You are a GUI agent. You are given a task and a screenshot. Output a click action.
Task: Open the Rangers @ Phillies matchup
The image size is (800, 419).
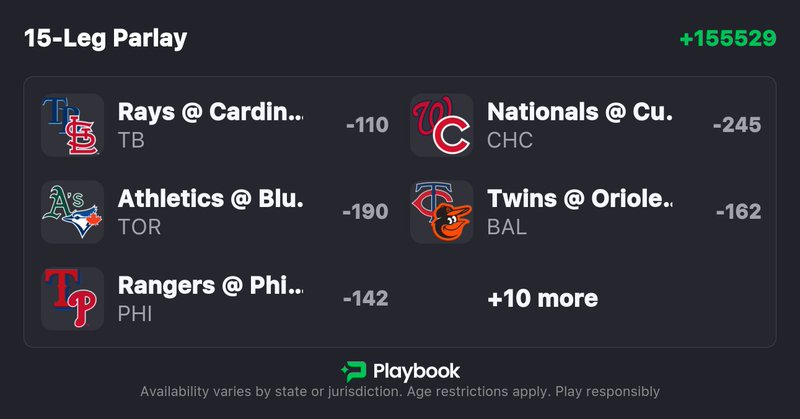pos(210,286)
